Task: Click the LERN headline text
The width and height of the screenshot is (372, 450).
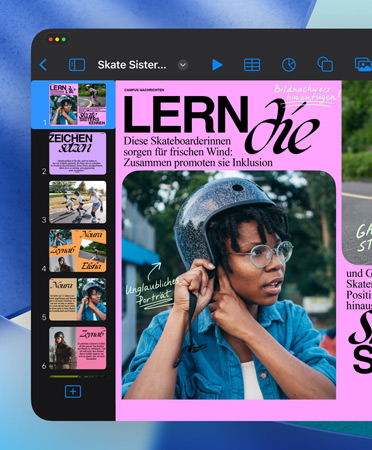Action: (186, 115)
